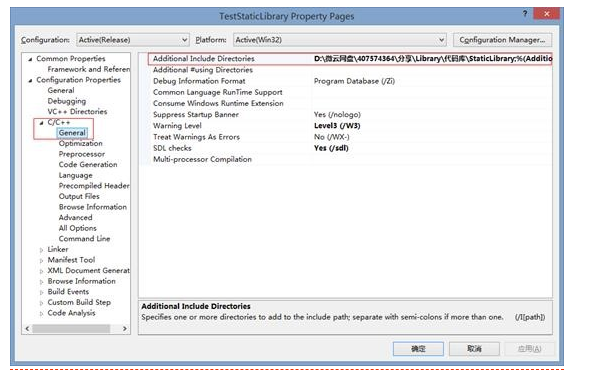Select Additional #using Directories property

coord(203,70)
